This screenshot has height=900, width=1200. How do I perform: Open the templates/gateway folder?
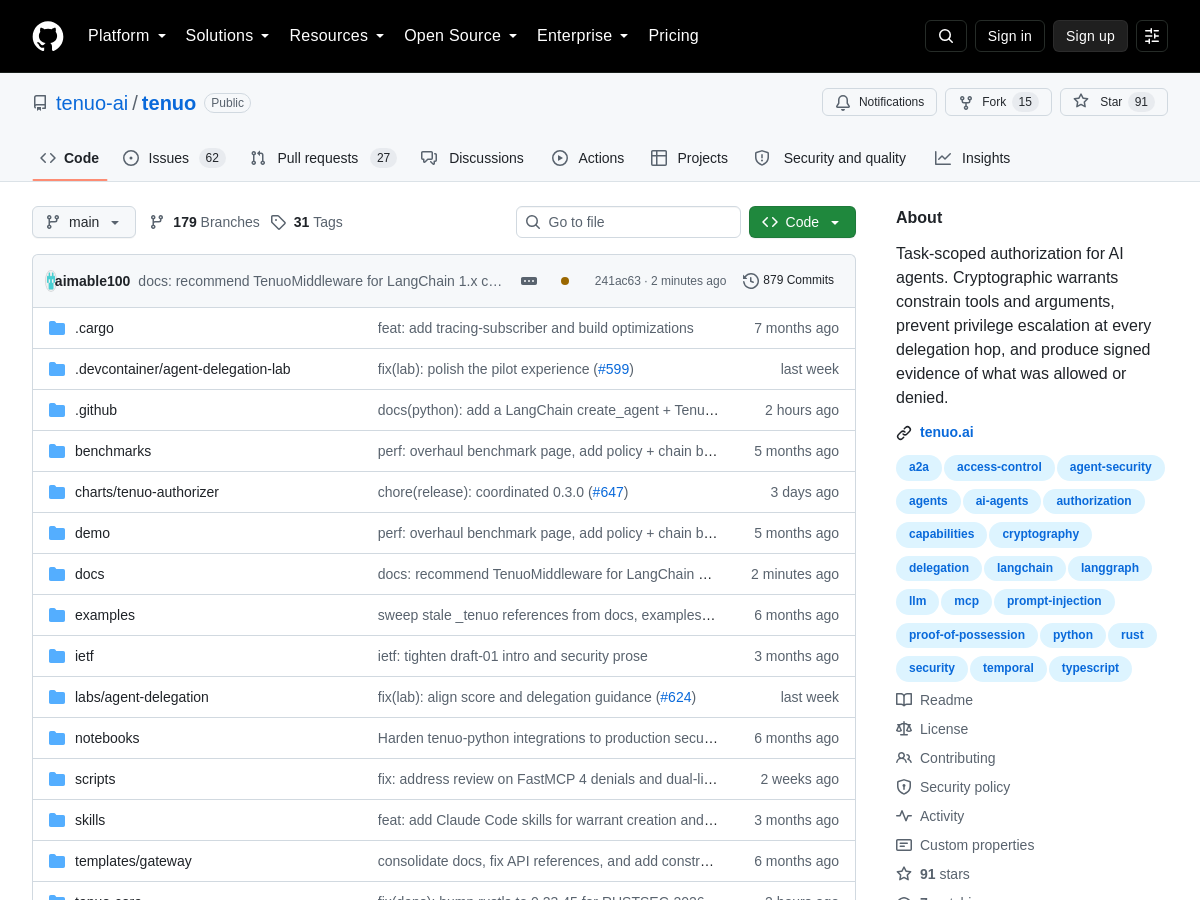[x=133, y=861]
